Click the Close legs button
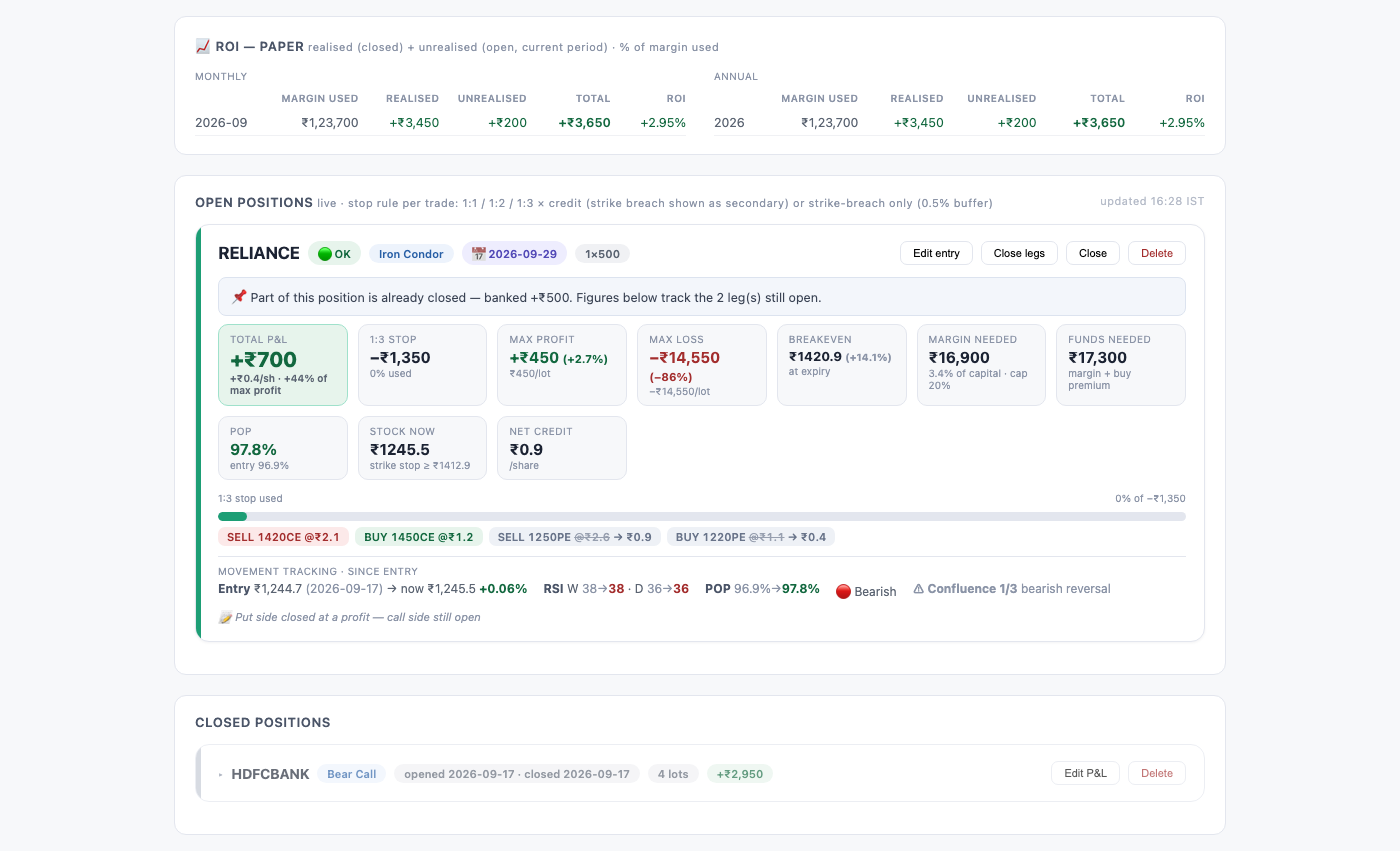The width and height of the screenshot is (1400, 851). click(1019, 253)
